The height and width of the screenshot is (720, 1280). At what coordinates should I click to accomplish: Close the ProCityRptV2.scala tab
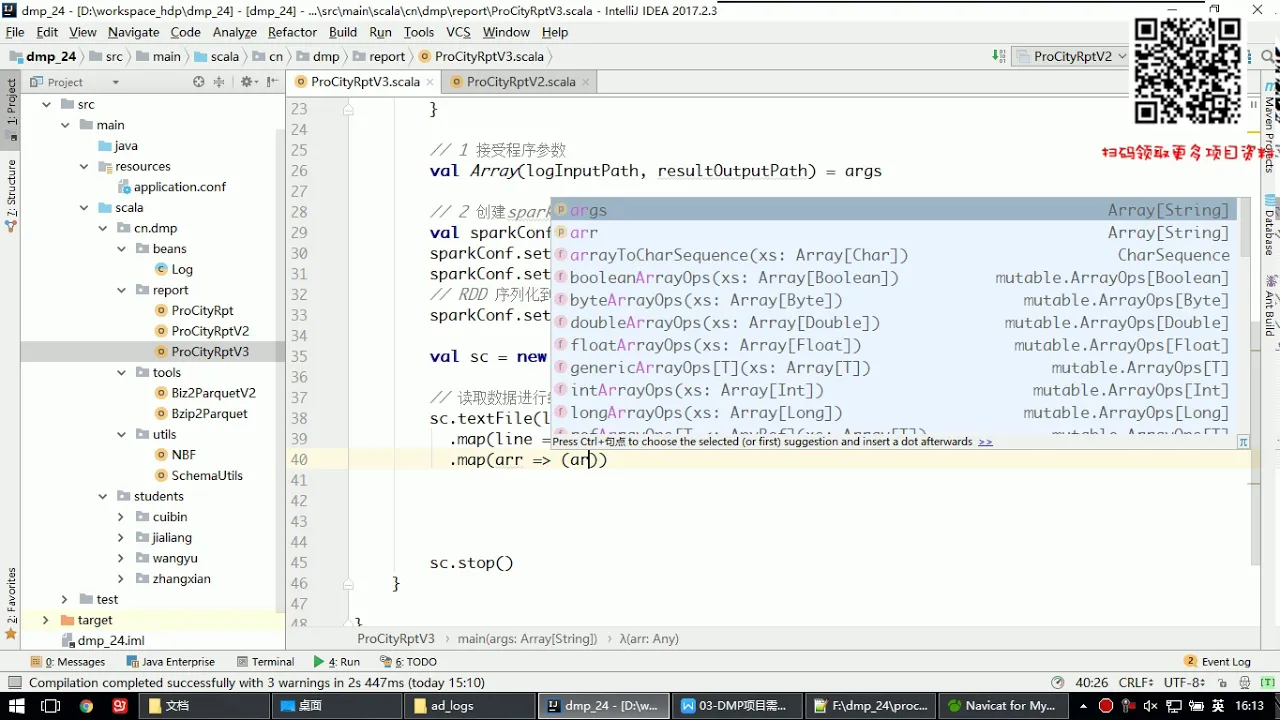[586, 82]
